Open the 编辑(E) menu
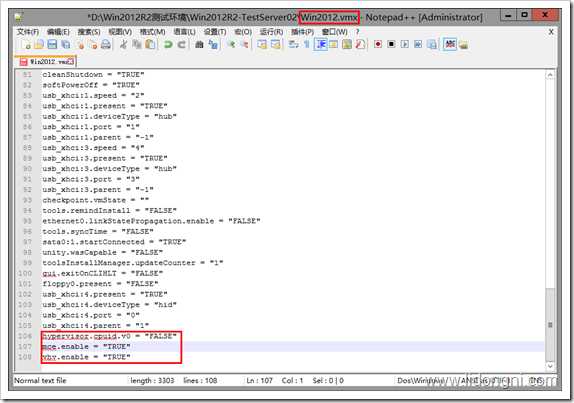This screenshot has width=574, height=403. click(58, 32)
